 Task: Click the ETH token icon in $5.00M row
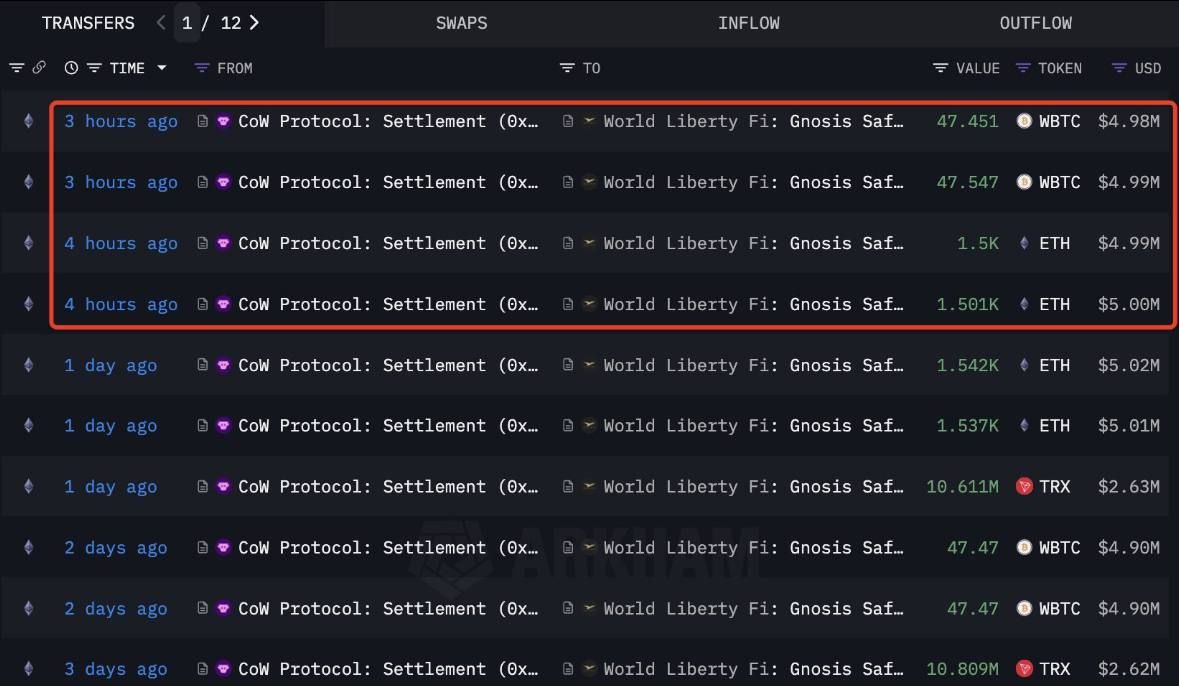pyautogui.click(x=1024, y=303)
